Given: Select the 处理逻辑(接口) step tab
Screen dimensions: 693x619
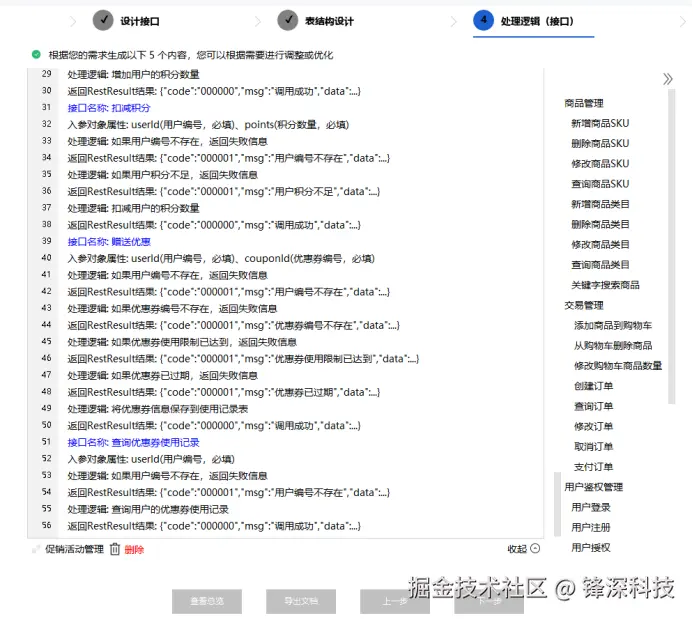Looking at the screenshot, I should tap(537, 21).
